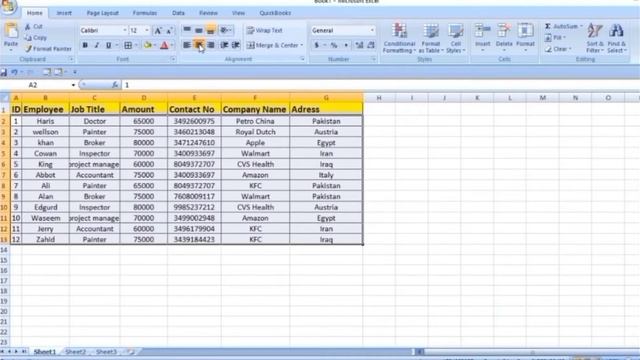Toggle Bold formatting
This screenshot has height=360, width=640.
click(x=85, y=45)
